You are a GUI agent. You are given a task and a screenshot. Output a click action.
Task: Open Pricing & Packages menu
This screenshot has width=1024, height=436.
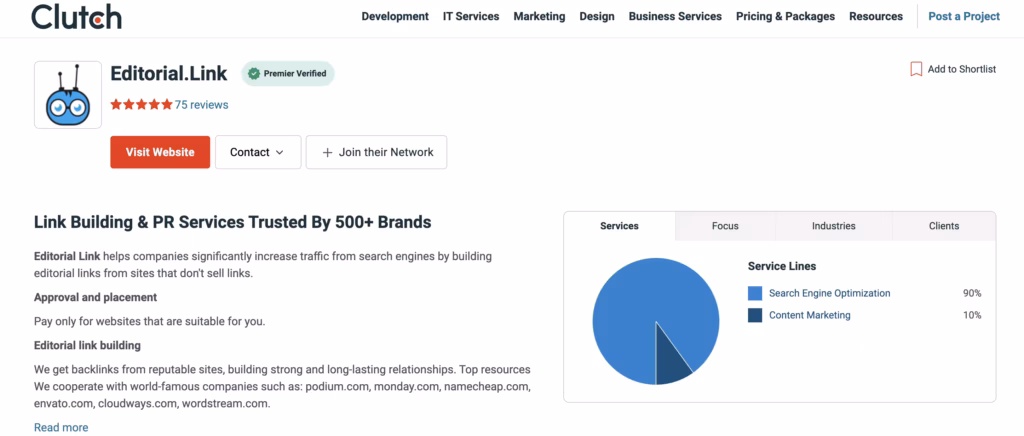pos(786,16)
